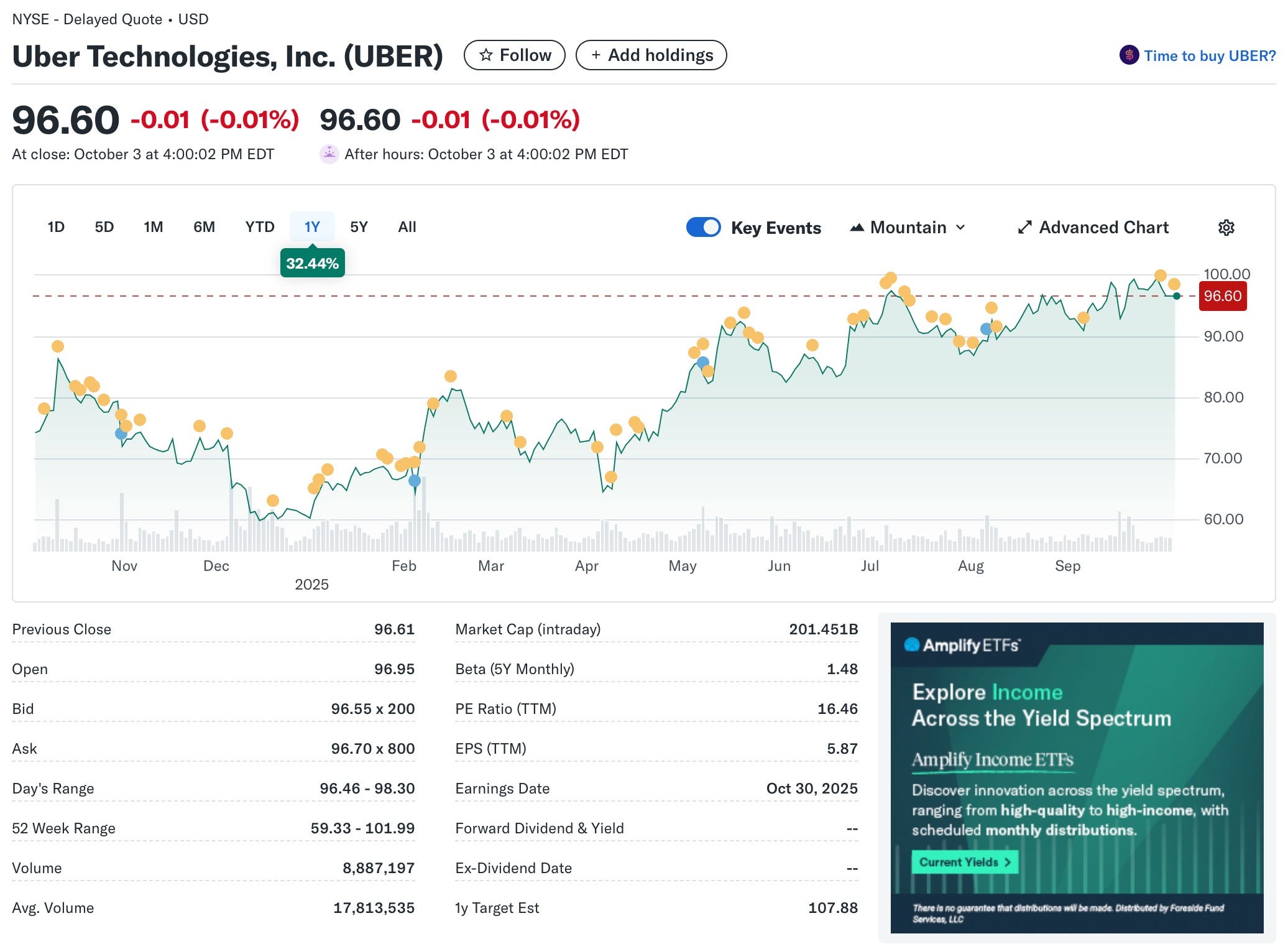The width and height of the screenshot is (1288, 949).
Task: Click the Advanced Chart expand arrows icon
Action: point(1024,228)
